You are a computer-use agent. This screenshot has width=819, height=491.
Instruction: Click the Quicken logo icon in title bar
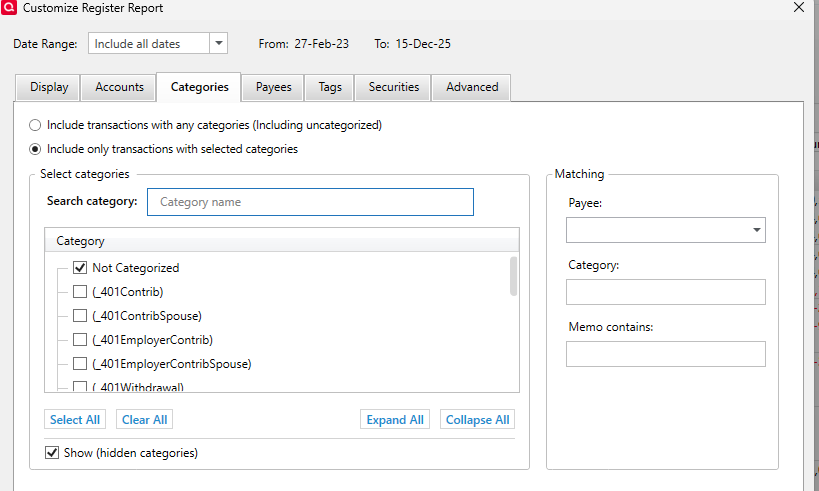8,8
